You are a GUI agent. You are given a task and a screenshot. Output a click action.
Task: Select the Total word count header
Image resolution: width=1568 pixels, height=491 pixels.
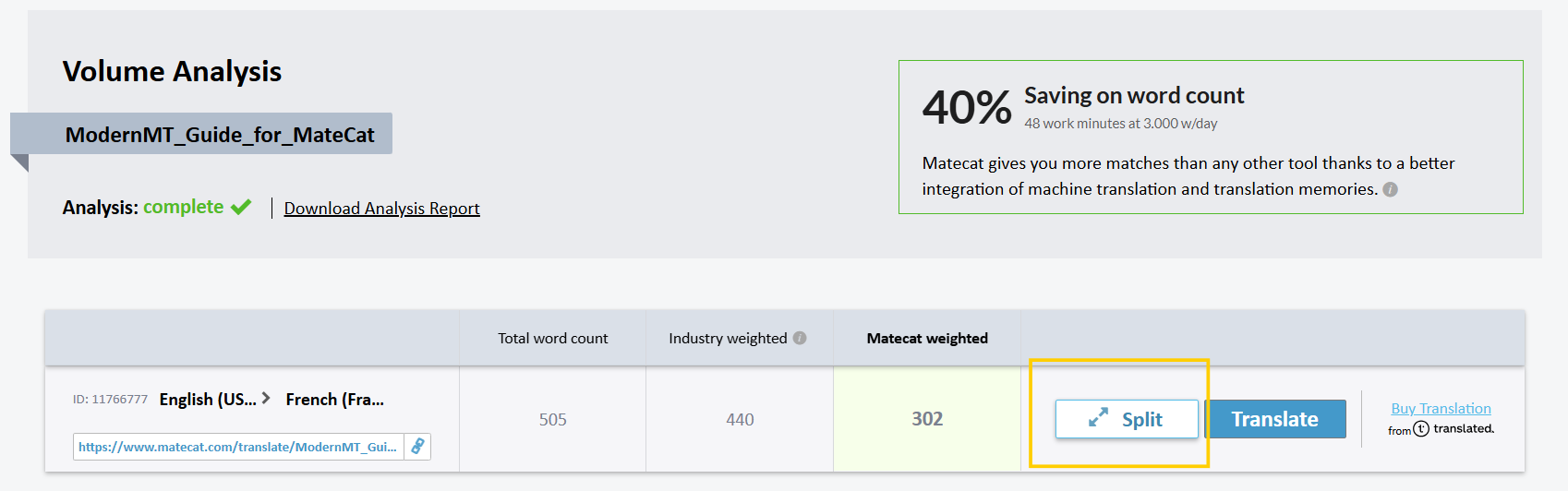coord(552,339)
